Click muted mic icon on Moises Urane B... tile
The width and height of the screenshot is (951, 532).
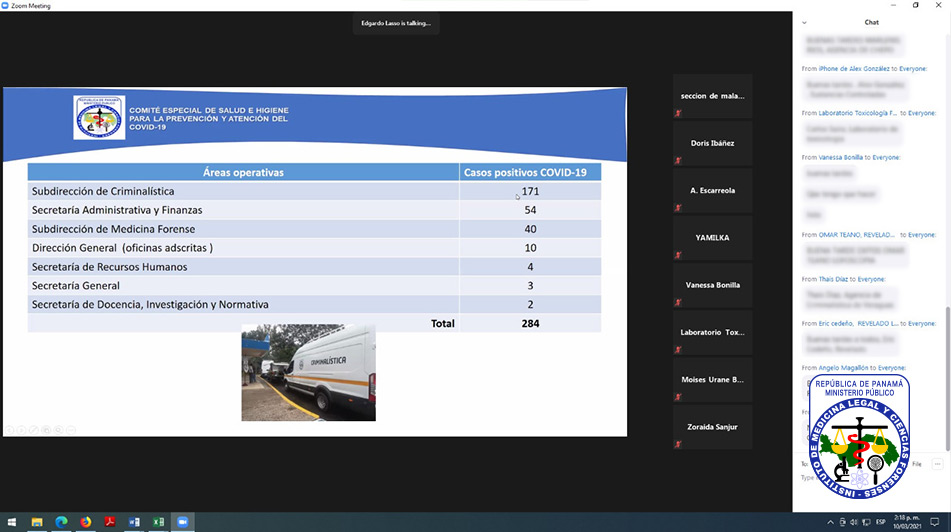pos(678,397)
